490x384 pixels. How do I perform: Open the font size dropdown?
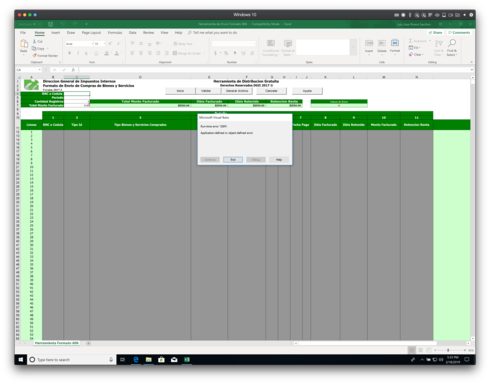coord(104,44)
